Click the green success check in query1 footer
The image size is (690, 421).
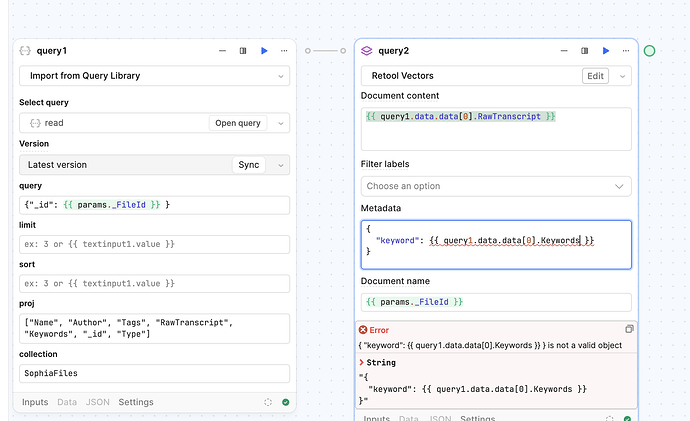(x=286, y=402)
